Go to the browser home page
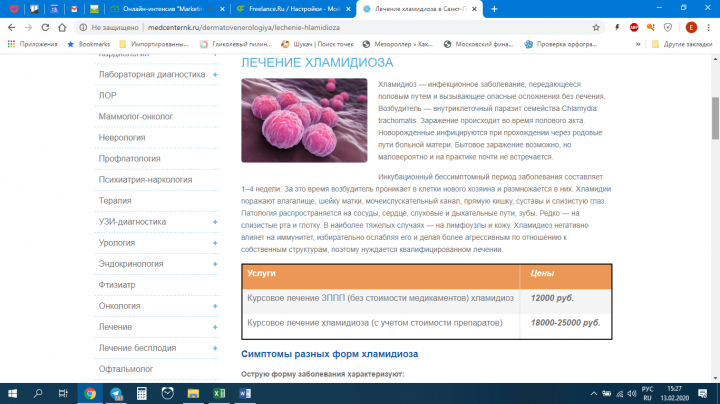Image resolution: width=720 pixels, height=404 pixels. point(62,28)
